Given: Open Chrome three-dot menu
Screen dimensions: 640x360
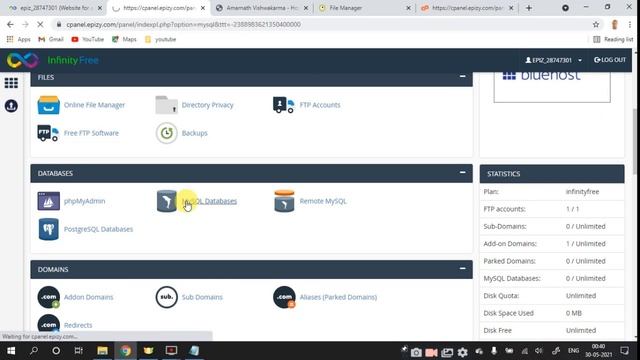Looking at the screenshot, I should click(x=631, y=24).
